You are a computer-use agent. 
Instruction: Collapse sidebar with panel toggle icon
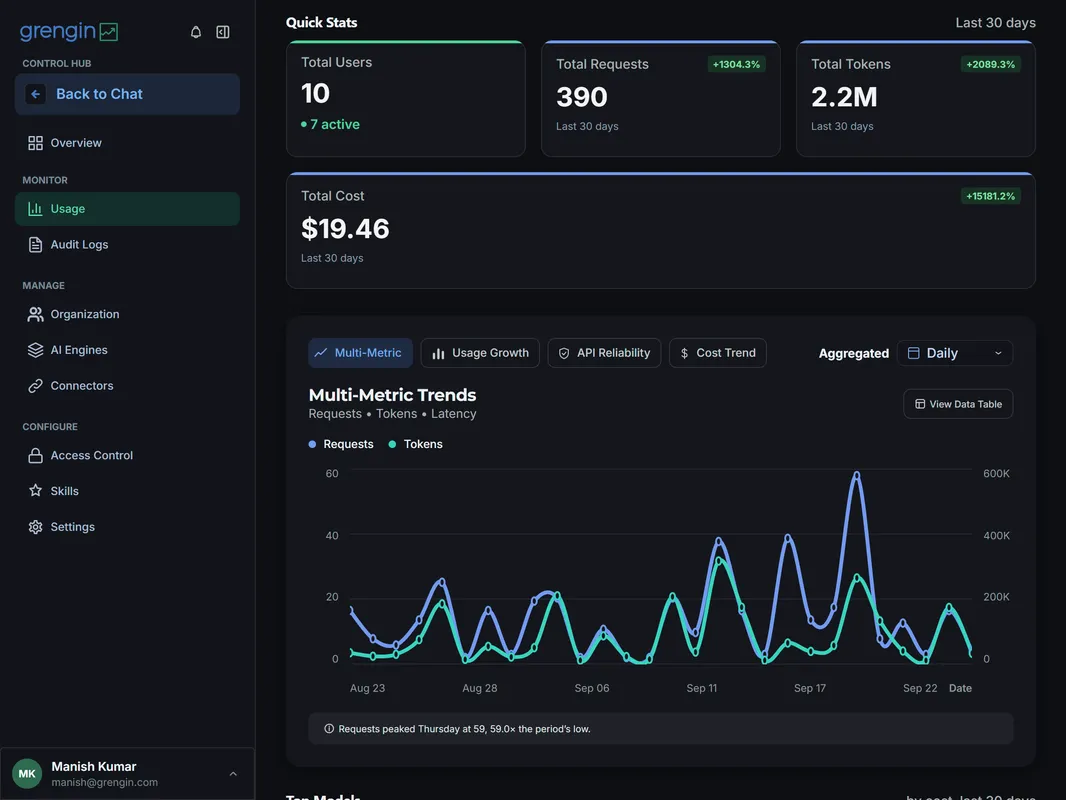pos(222,32)
